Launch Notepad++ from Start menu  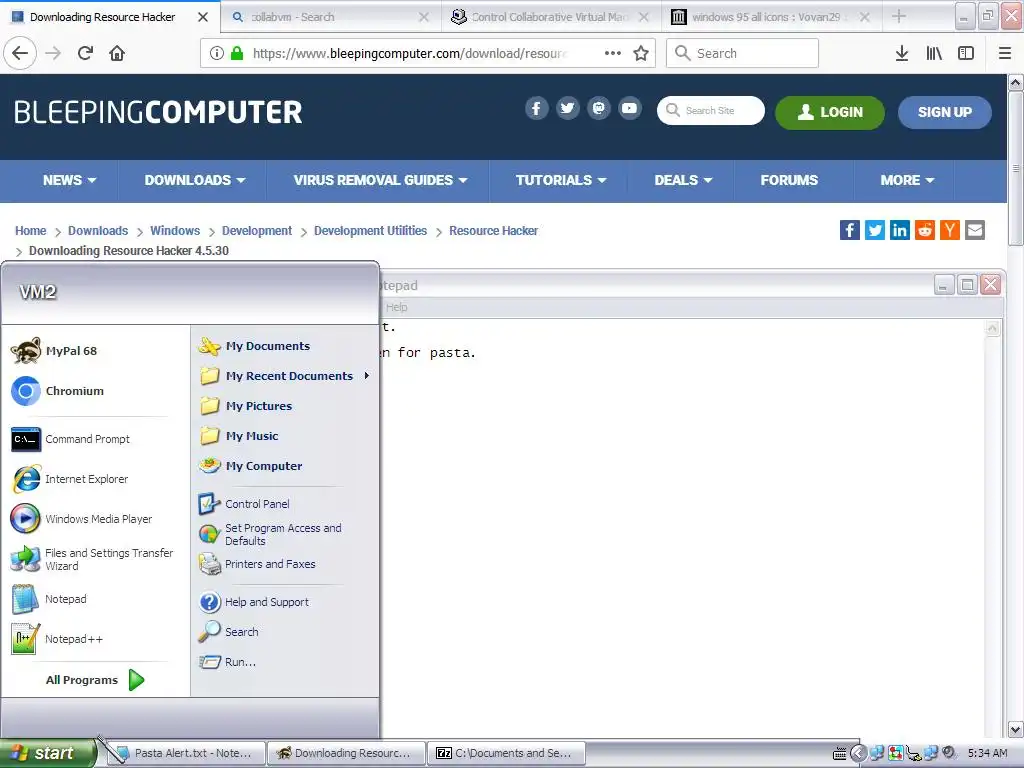(57, 639)
